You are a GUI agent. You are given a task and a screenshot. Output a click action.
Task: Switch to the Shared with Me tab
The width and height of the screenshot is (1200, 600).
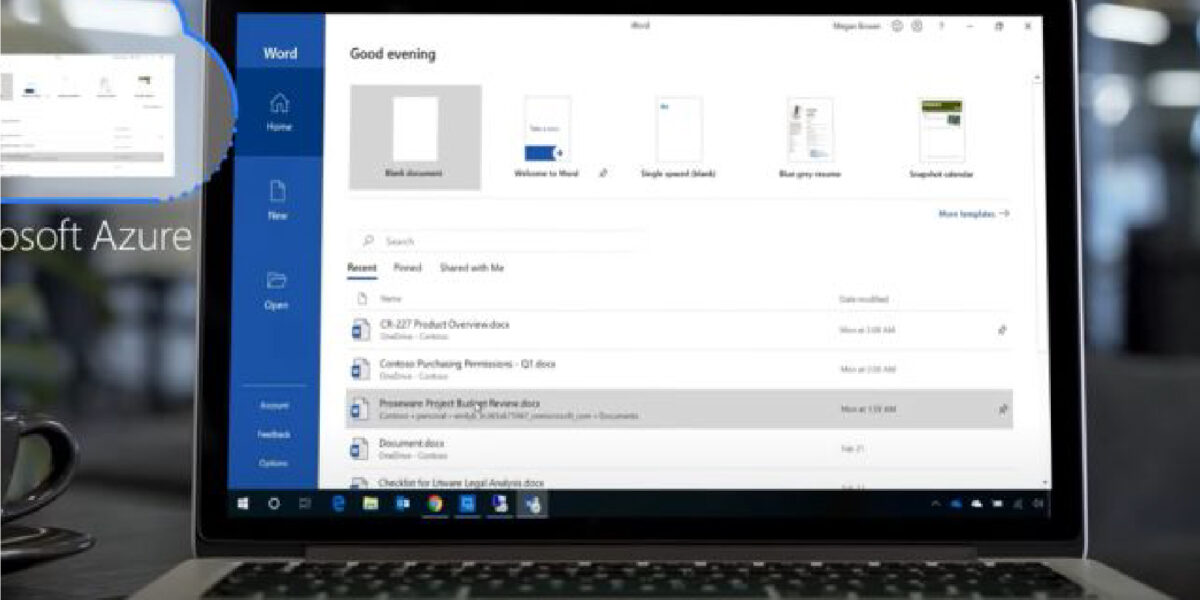pyautogui.click(x=472, y=268)
